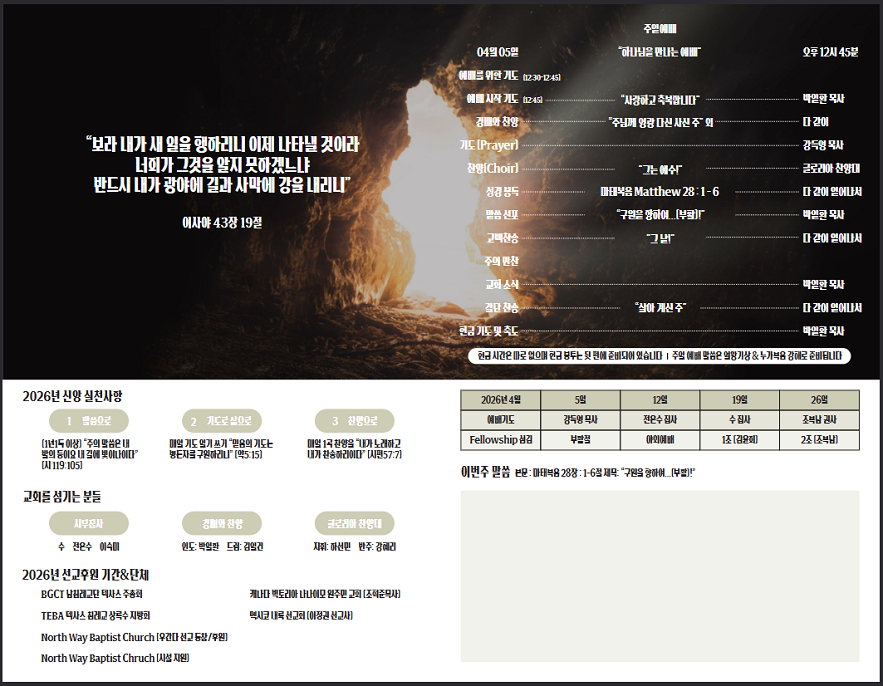Click the 'North Way Baptist Chruch' line
The height and width of the screenshot is (686, 883).
coord(115,658)
